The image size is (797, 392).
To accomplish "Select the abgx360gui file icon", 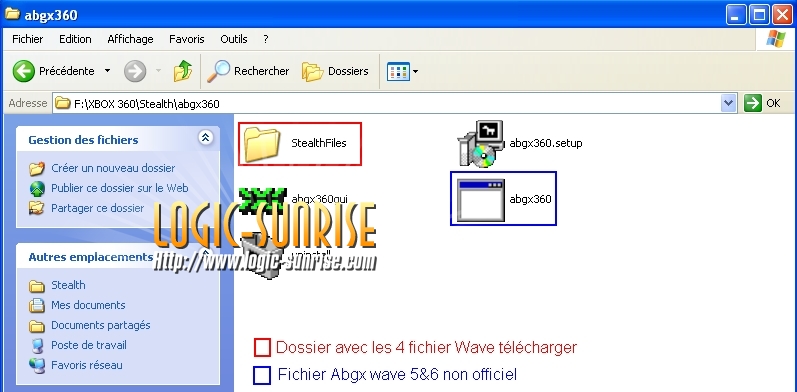I will pos(263,200).
